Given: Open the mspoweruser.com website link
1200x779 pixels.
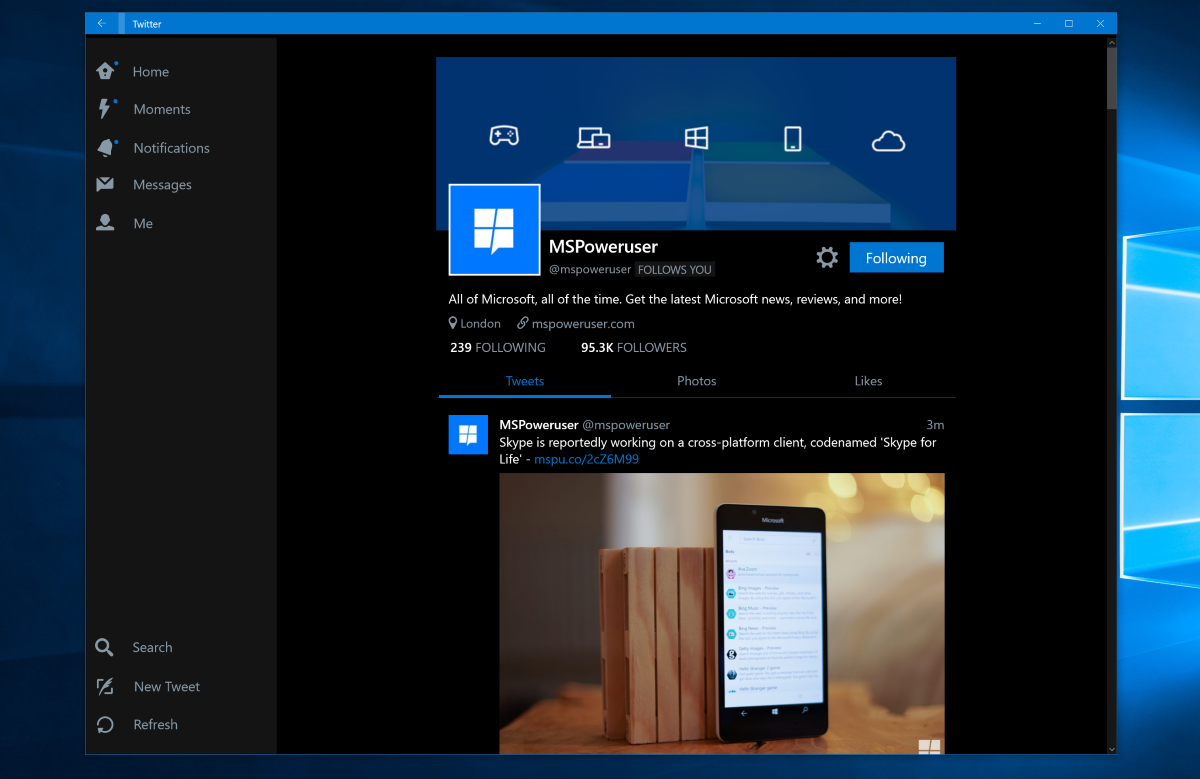Looking at the screenshot, I should (x=583, y=324).
